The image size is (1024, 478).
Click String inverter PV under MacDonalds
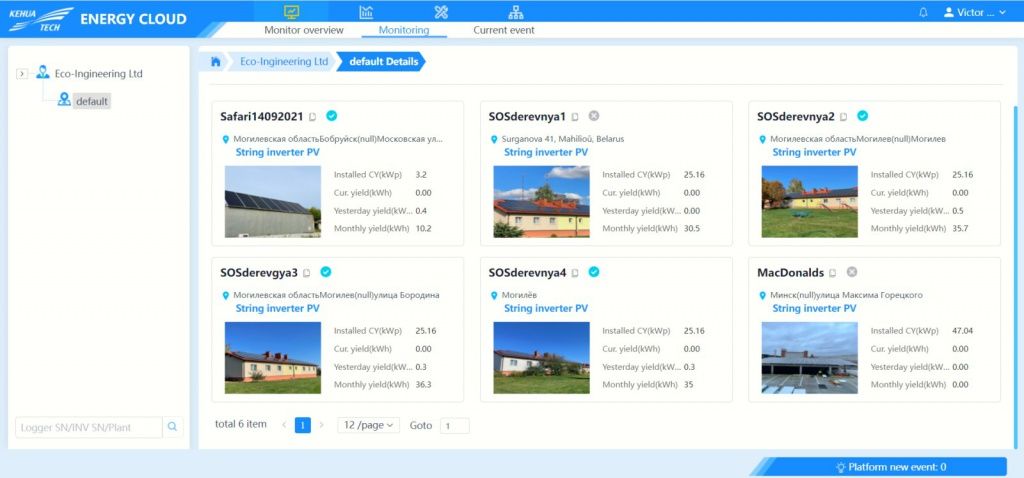(814, 308)
